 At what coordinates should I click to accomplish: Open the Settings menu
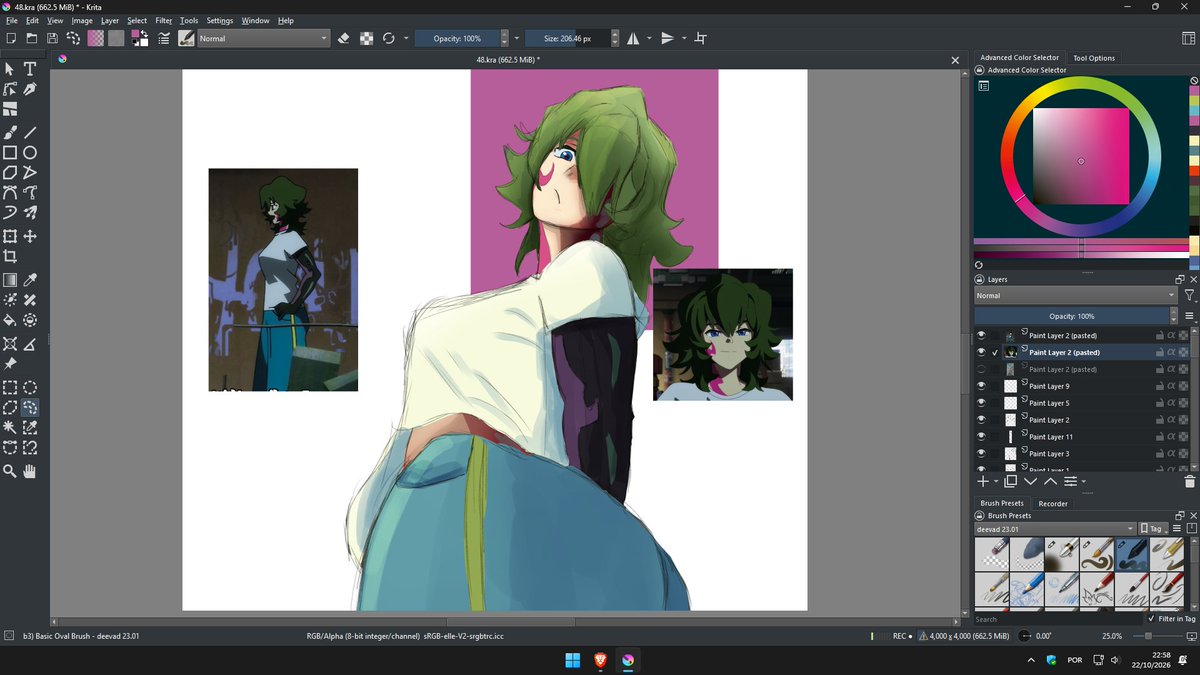[220, 20]
